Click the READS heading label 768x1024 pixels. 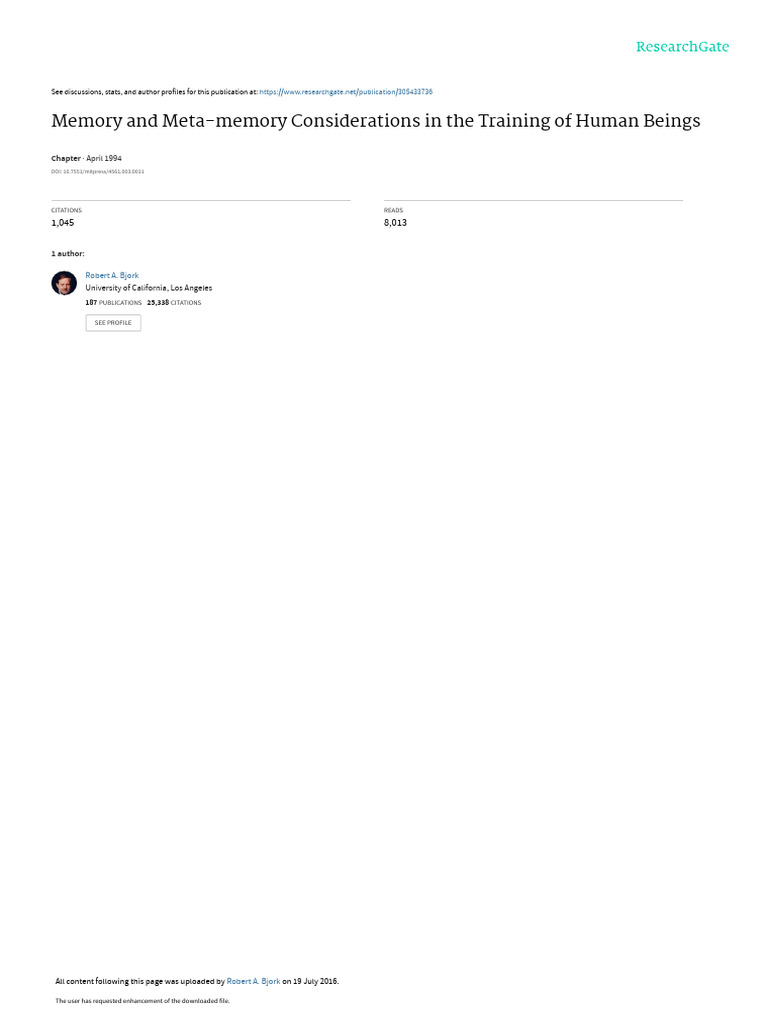click(393, 210)
